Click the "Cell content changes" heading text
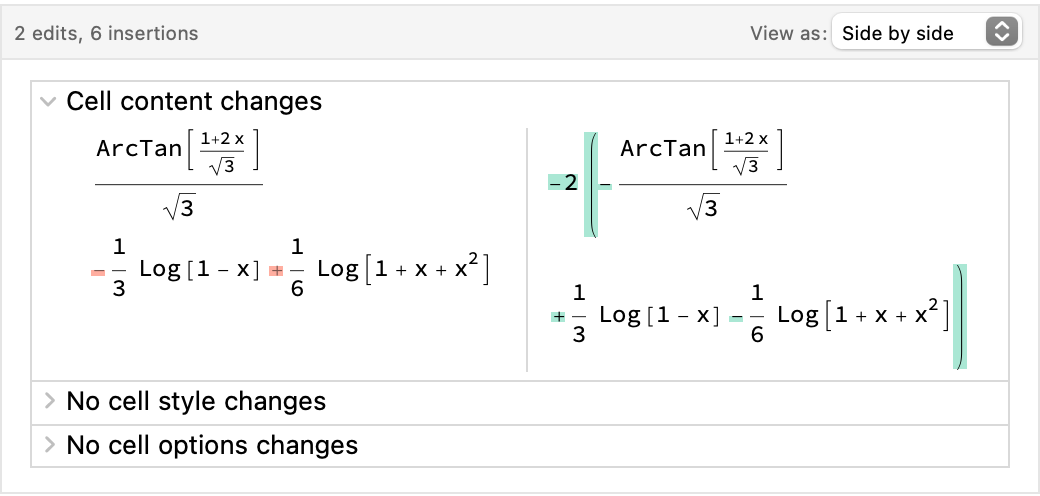 pyautogui.click(x=194, y=101)
